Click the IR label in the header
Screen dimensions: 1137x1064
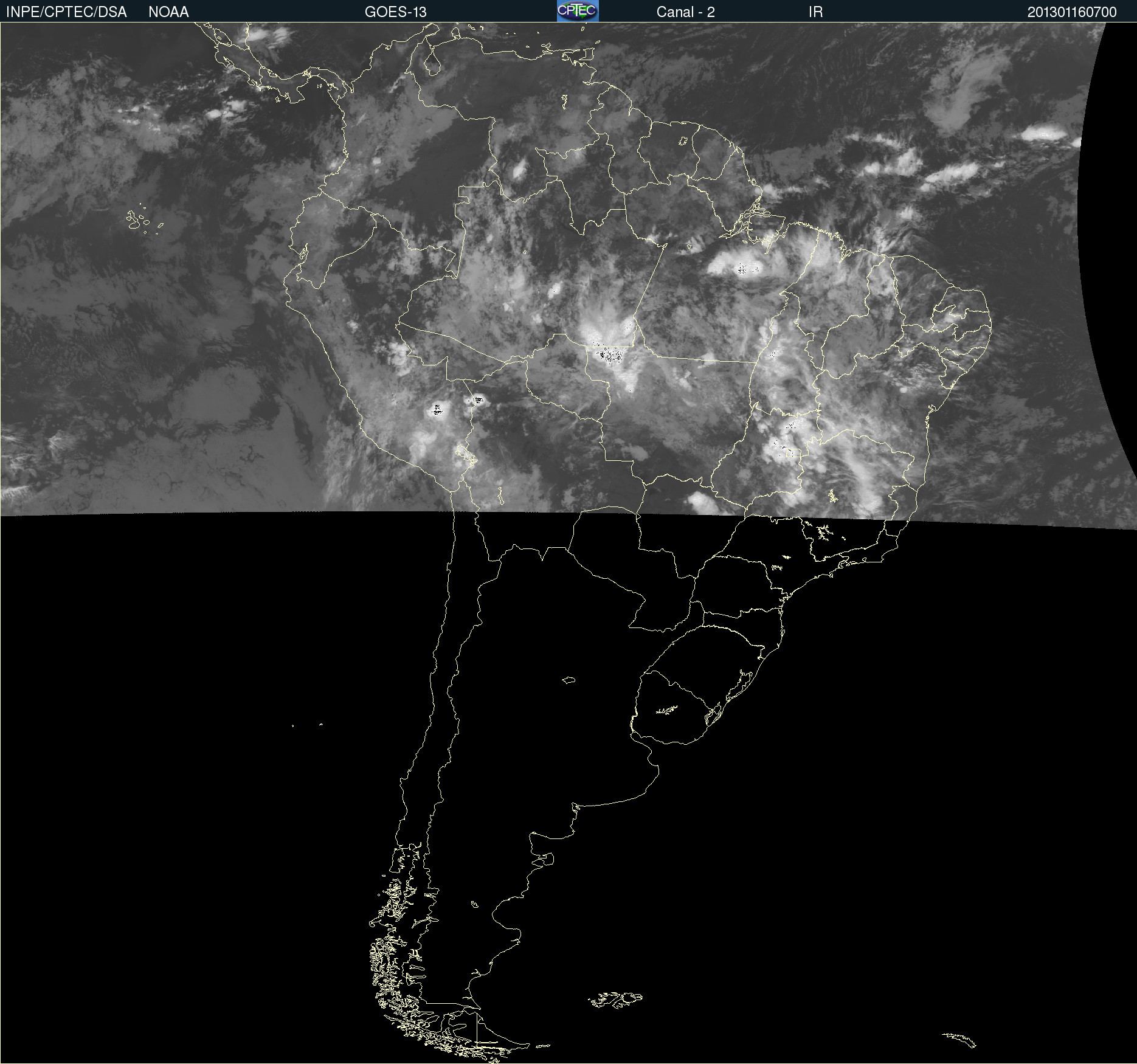coord(815,12)
